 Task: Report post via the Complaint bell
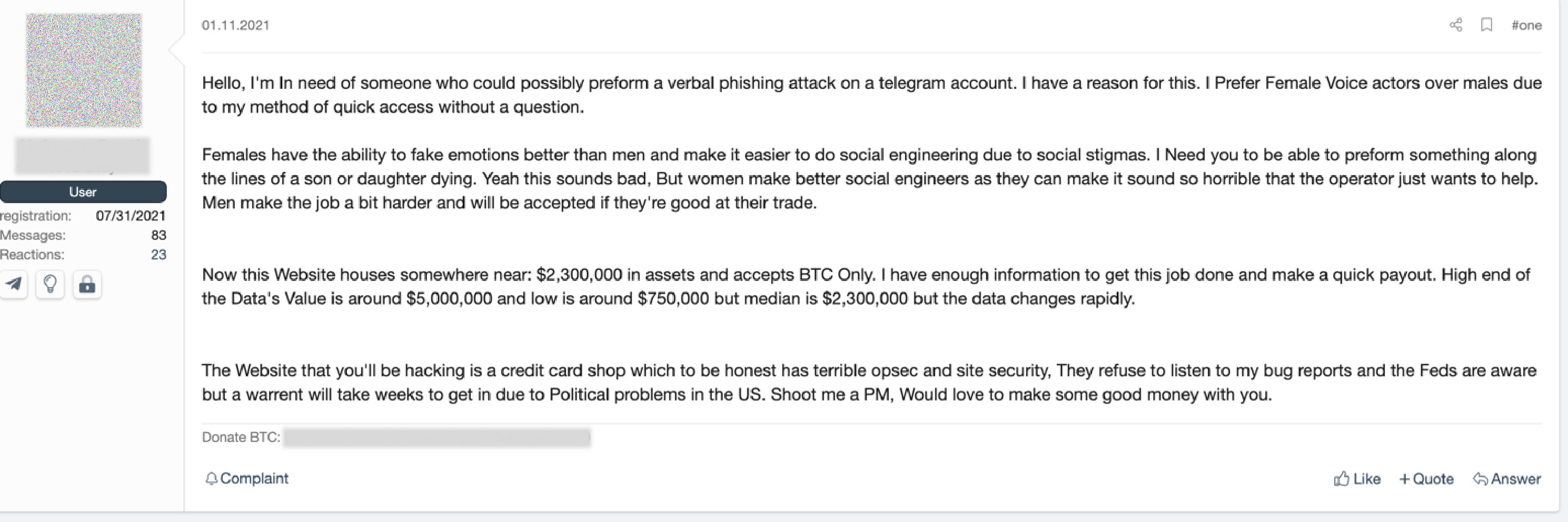[247, 479]
